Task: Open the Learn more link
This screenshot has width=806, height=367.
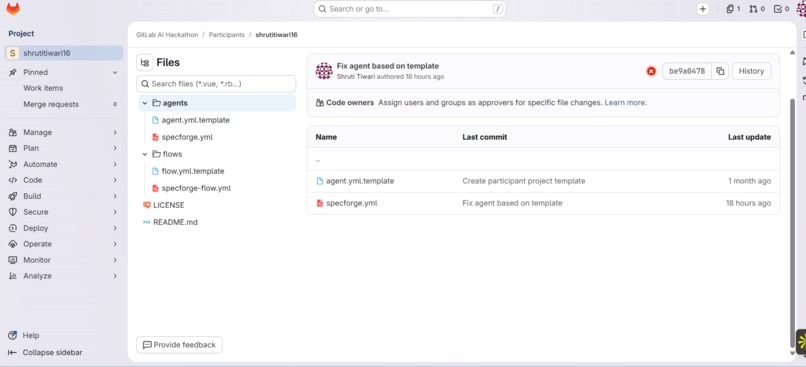Action: pyautogui.click(x=626, y=102)
